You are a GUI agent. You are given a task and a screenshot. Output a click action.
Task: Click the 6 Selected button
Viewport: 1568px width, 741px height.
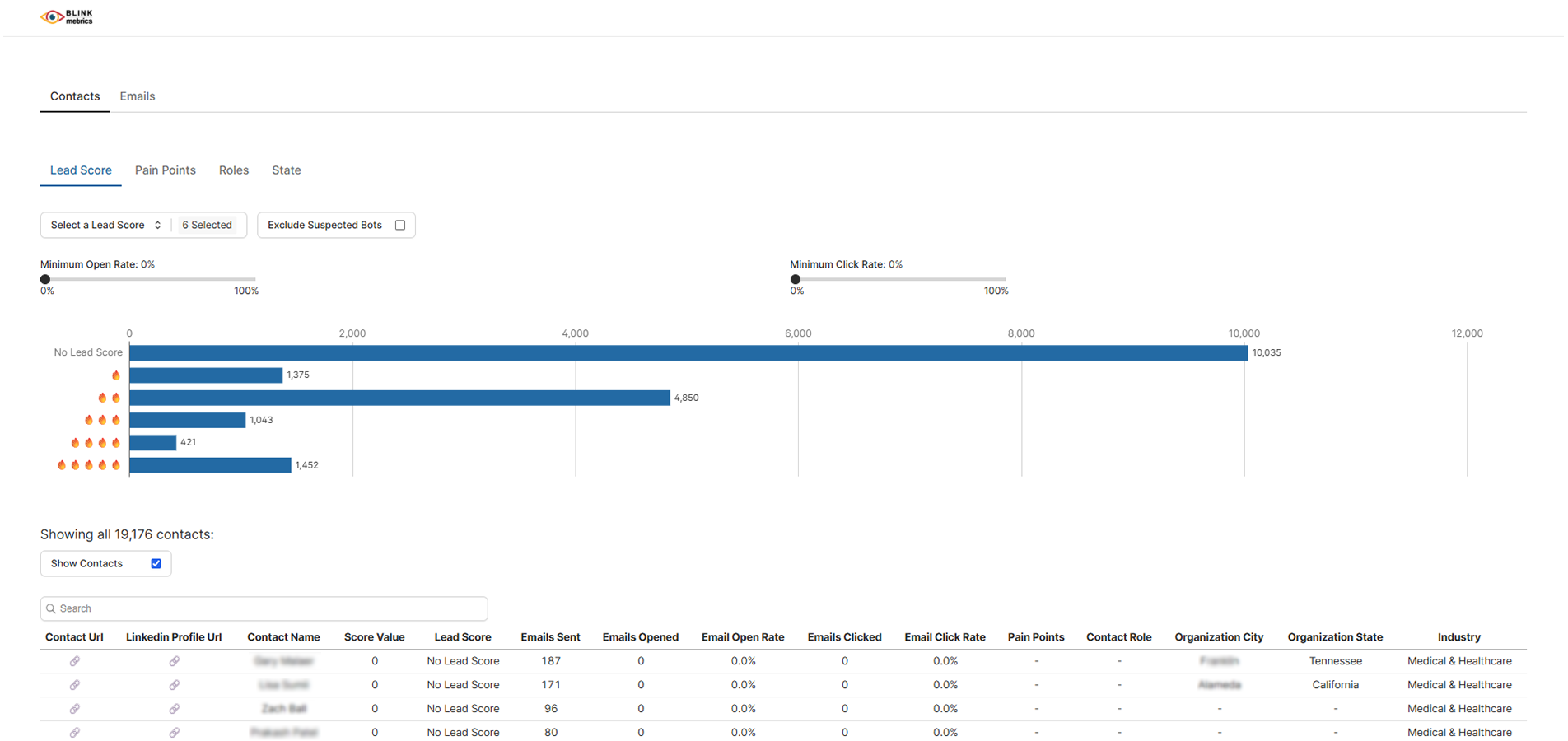(207, 224)
